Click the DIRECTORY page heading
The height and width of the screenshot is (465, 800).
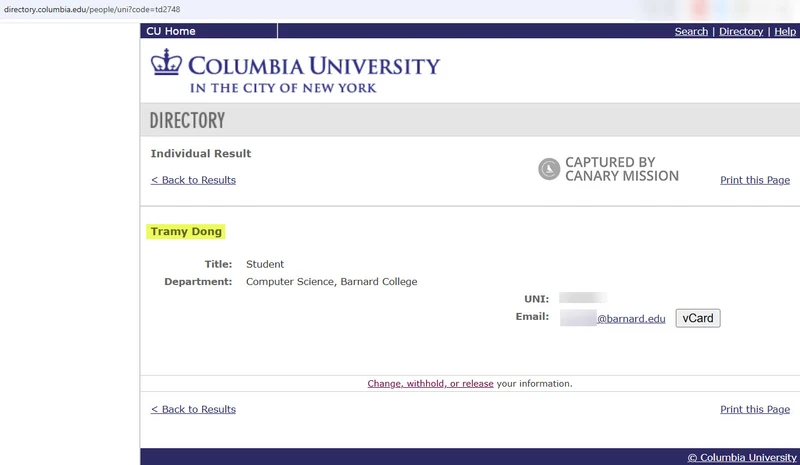[187, 120]
